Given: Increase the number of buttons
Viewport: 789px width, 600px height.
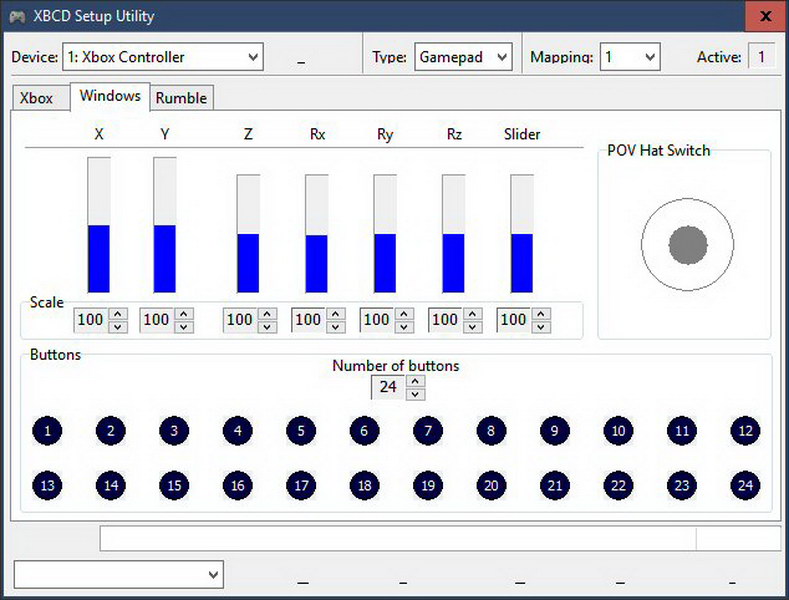Looking at the screenshot, I should (415, 382).
